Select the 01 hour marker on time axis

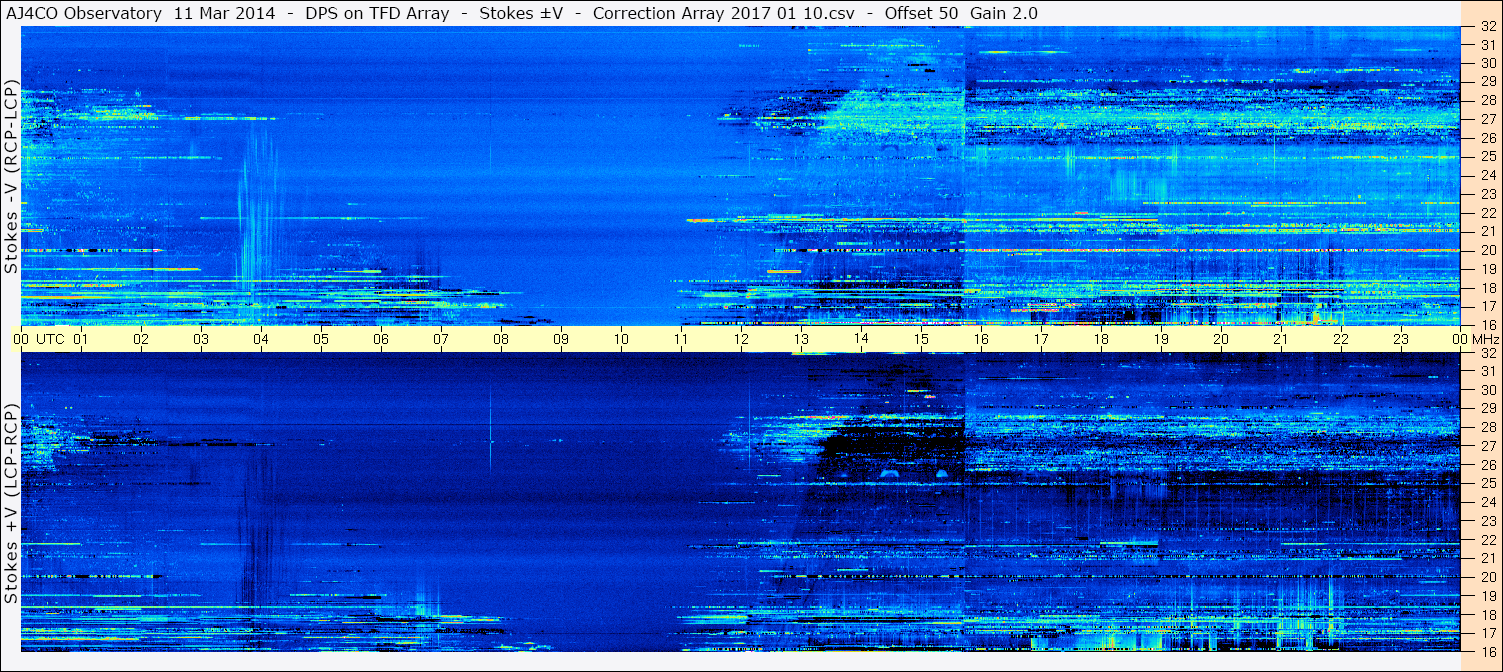click(81, 339)
